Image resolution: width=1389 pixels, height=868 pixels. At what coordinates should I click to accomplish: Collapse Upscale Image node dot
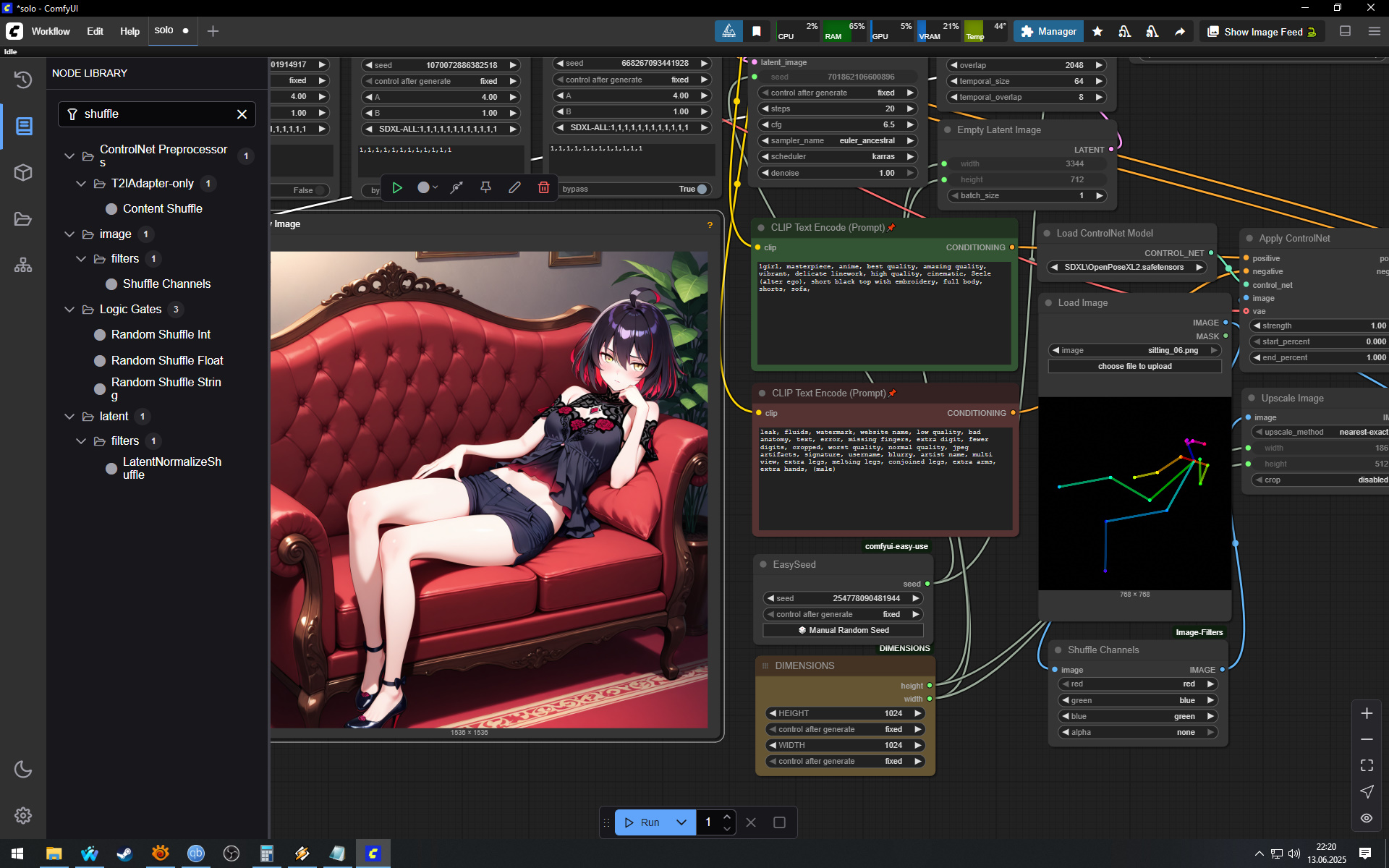tap(1252, 398)
